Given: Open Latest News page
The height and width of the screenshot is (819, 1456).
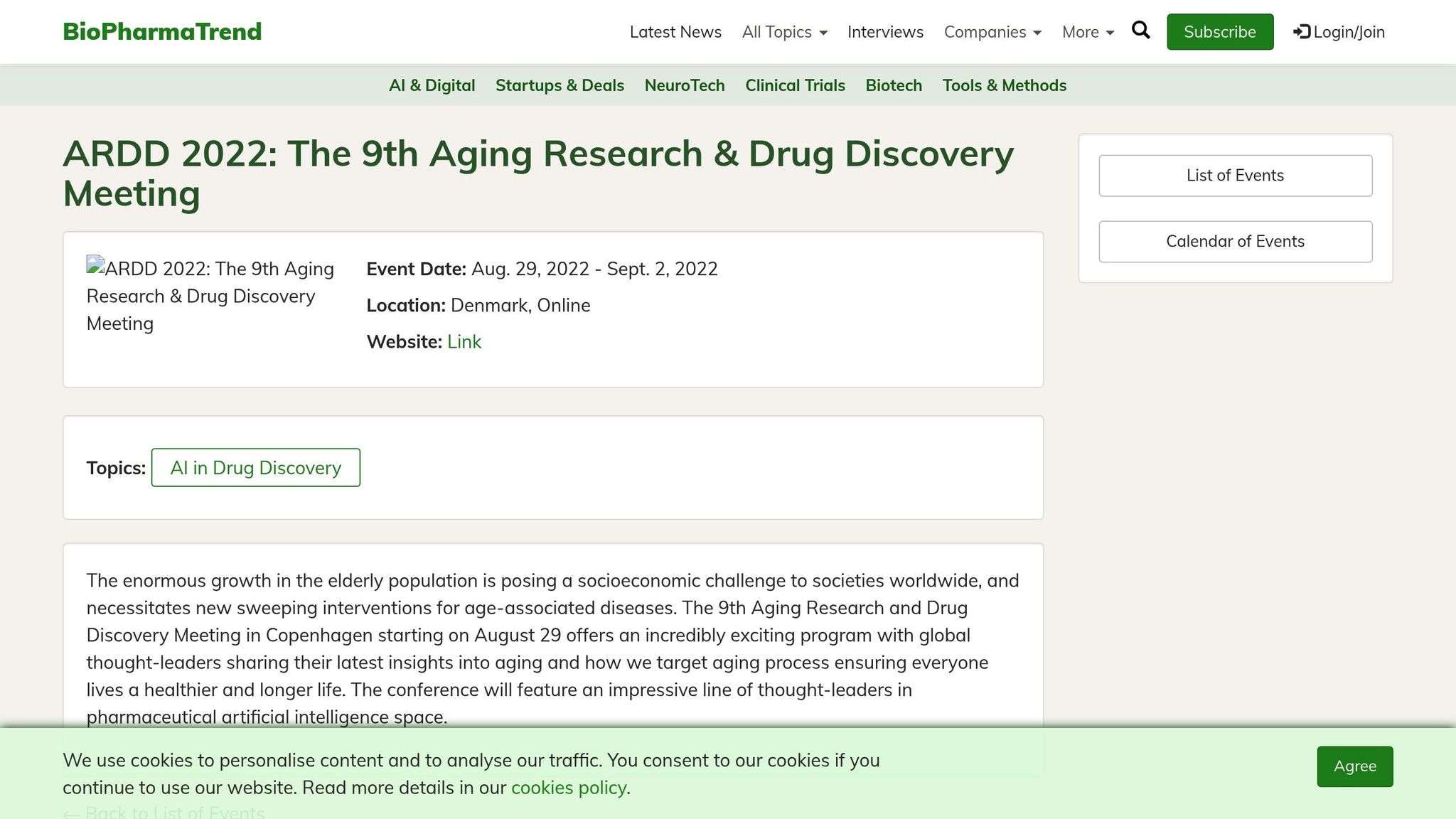Looking at the screenshot, I should [x=675, y=32].
